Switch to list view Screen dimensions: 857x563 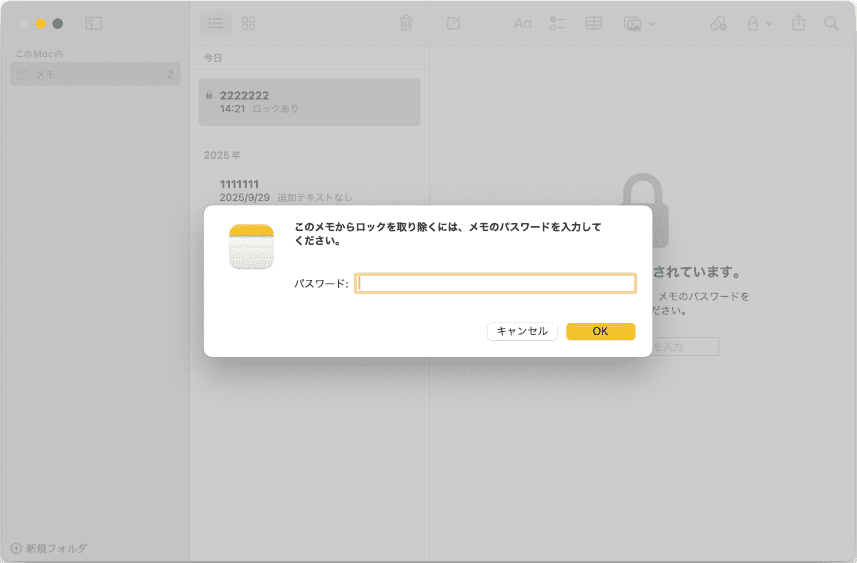click(215, 23)
